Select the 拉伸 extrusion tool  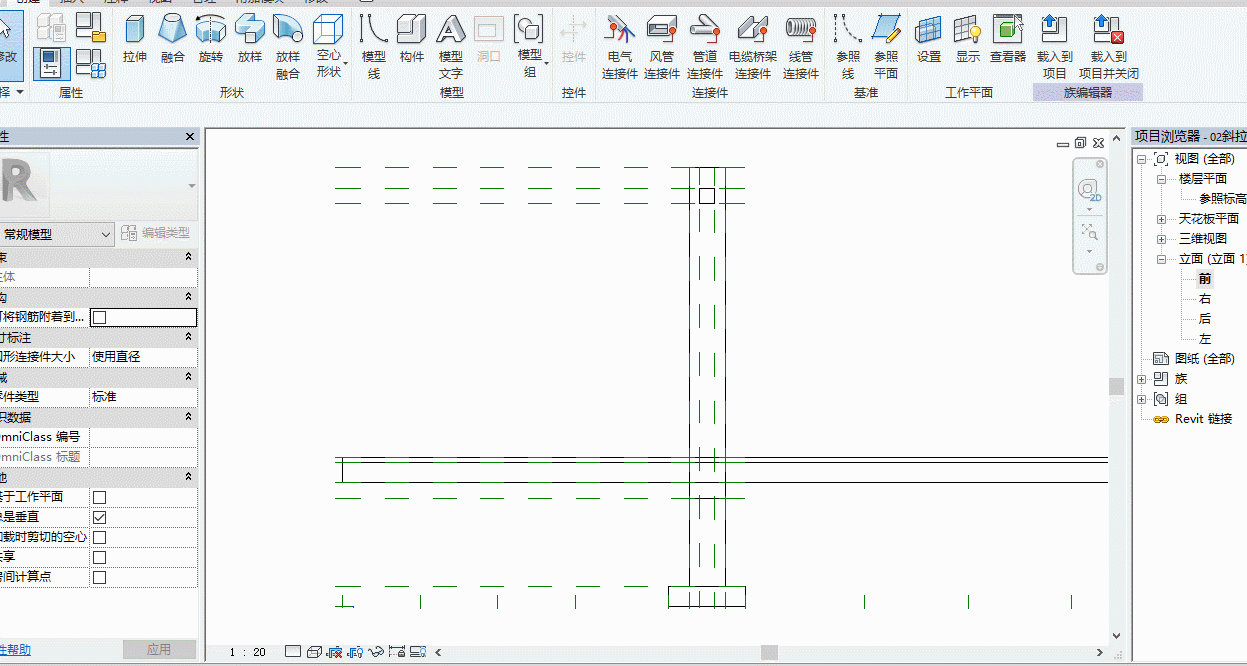point(135,40)
